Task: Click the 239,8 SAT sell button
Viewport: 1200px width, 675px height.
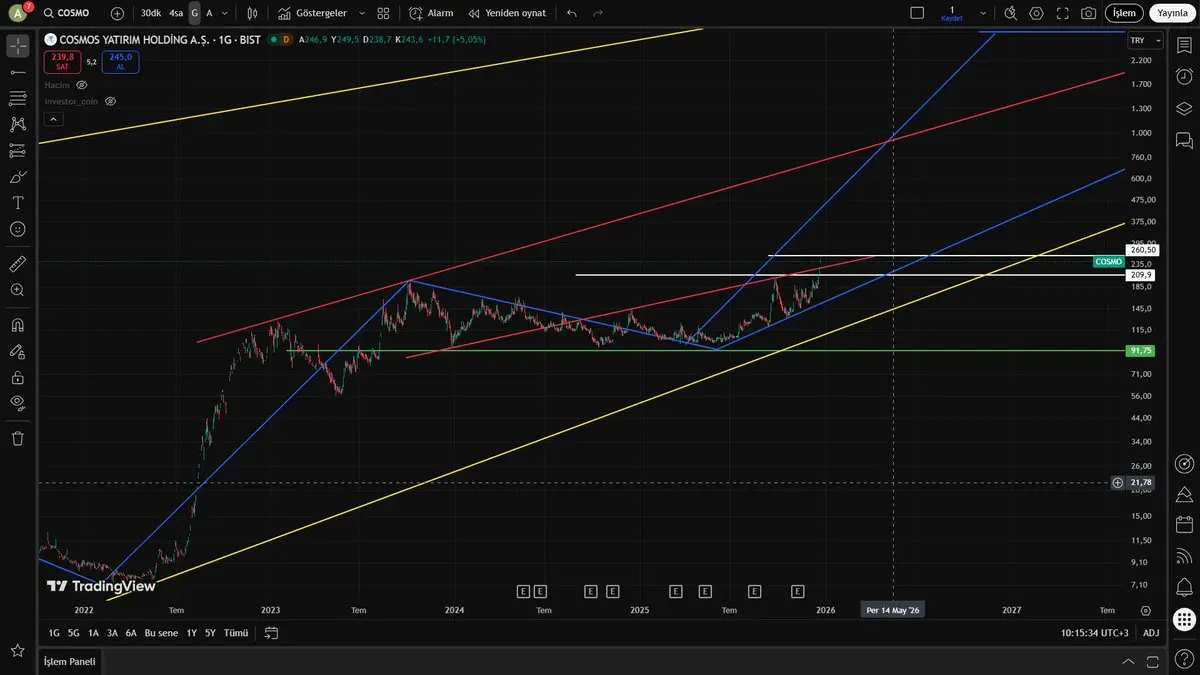Action: (62, 61)
